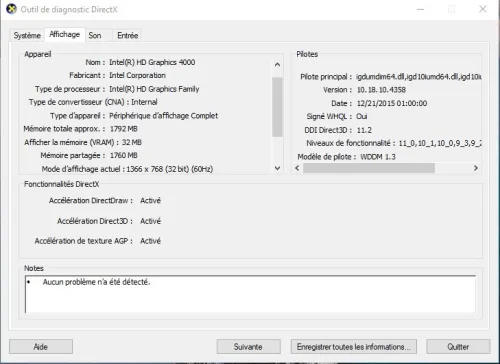Click the 'Internal' converter type value

pyautogui.click(x=144, y=102)
